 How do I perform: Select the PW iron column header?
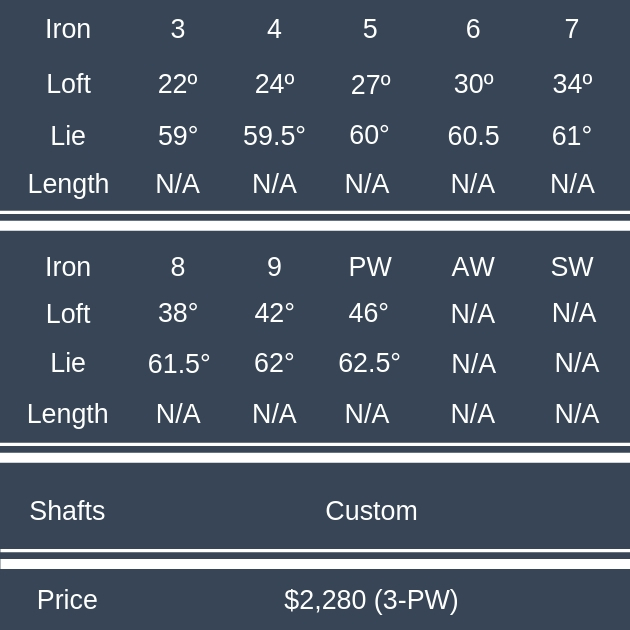pyautogui.click(x=370, y=267)
